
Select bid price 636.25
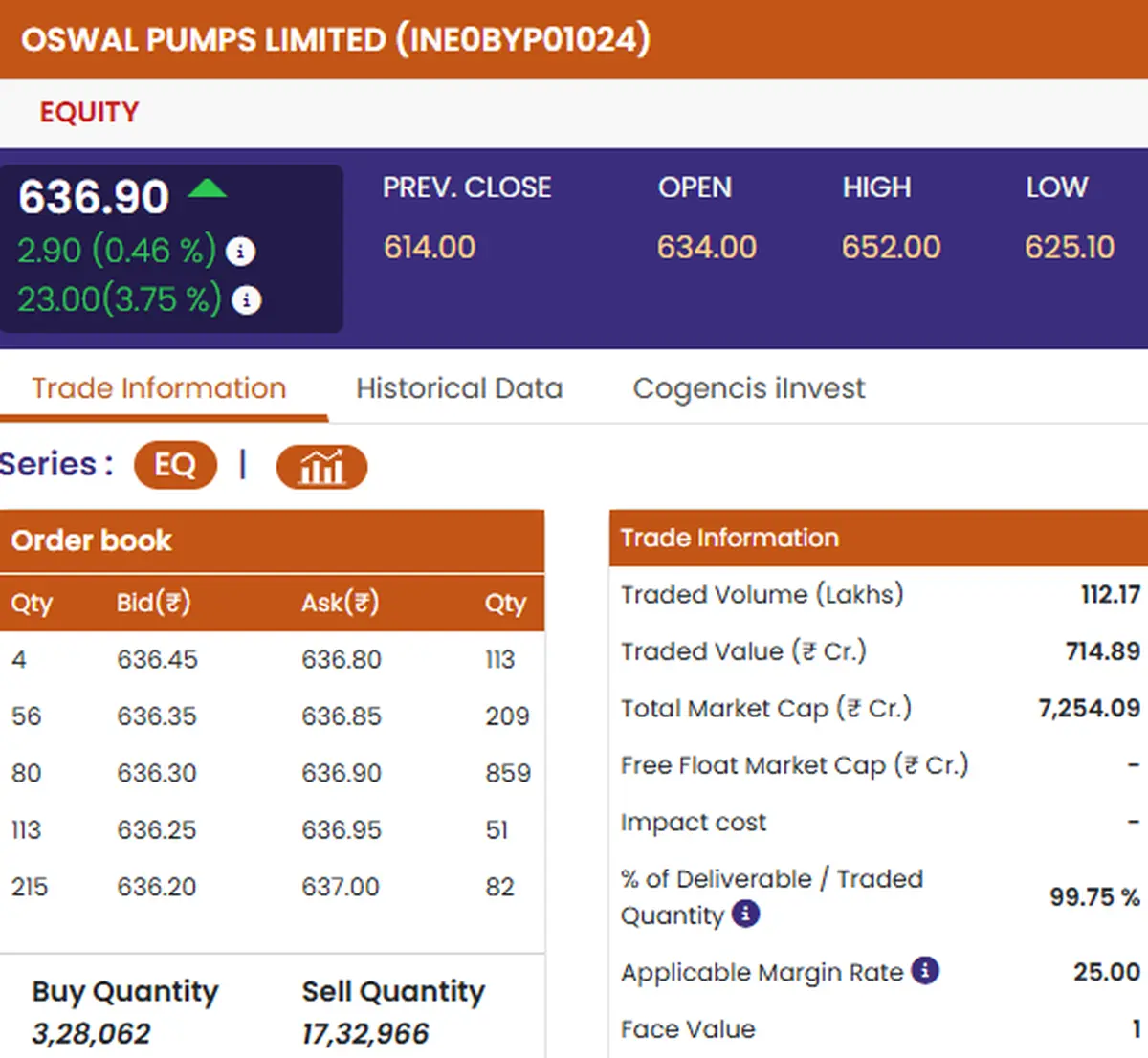(x=157, y=829)
